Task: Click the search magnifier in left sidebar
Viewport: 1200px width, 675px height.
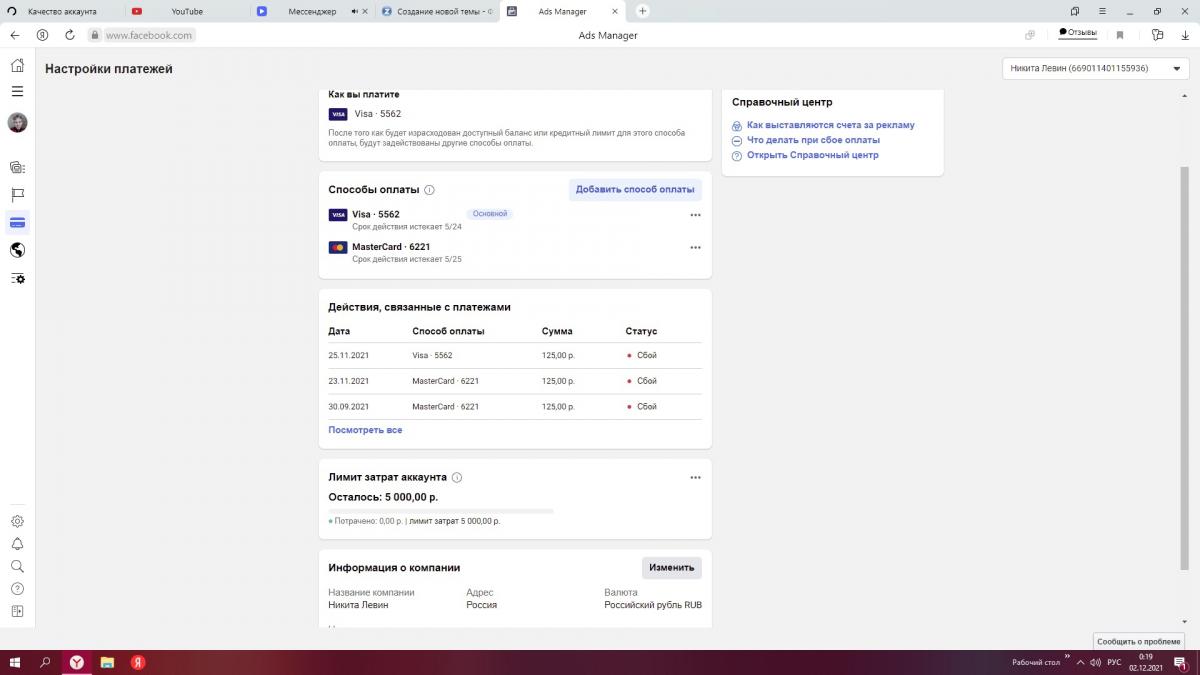Action: pyautogui.click(x=17, y=566)
